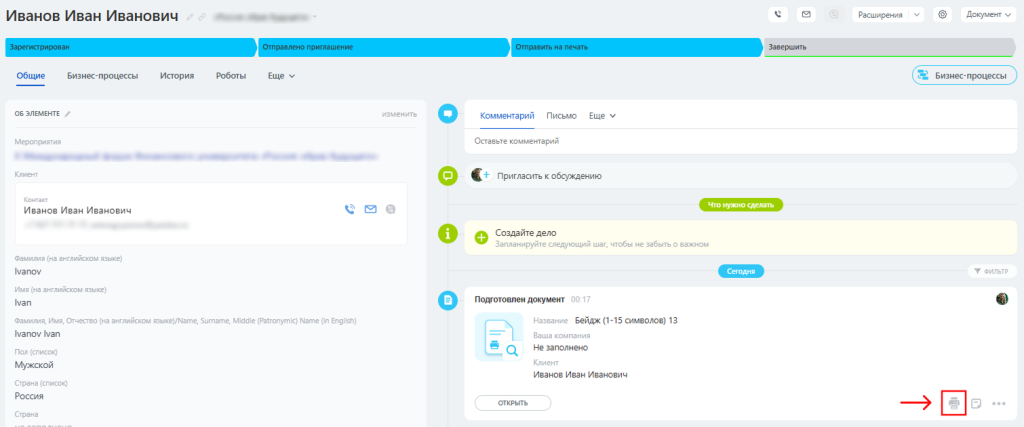This screenshot has width=1024, height=427.
Task: Click document name Бейдж (1-15 символов) 13
Action: [x=626, y=321]
